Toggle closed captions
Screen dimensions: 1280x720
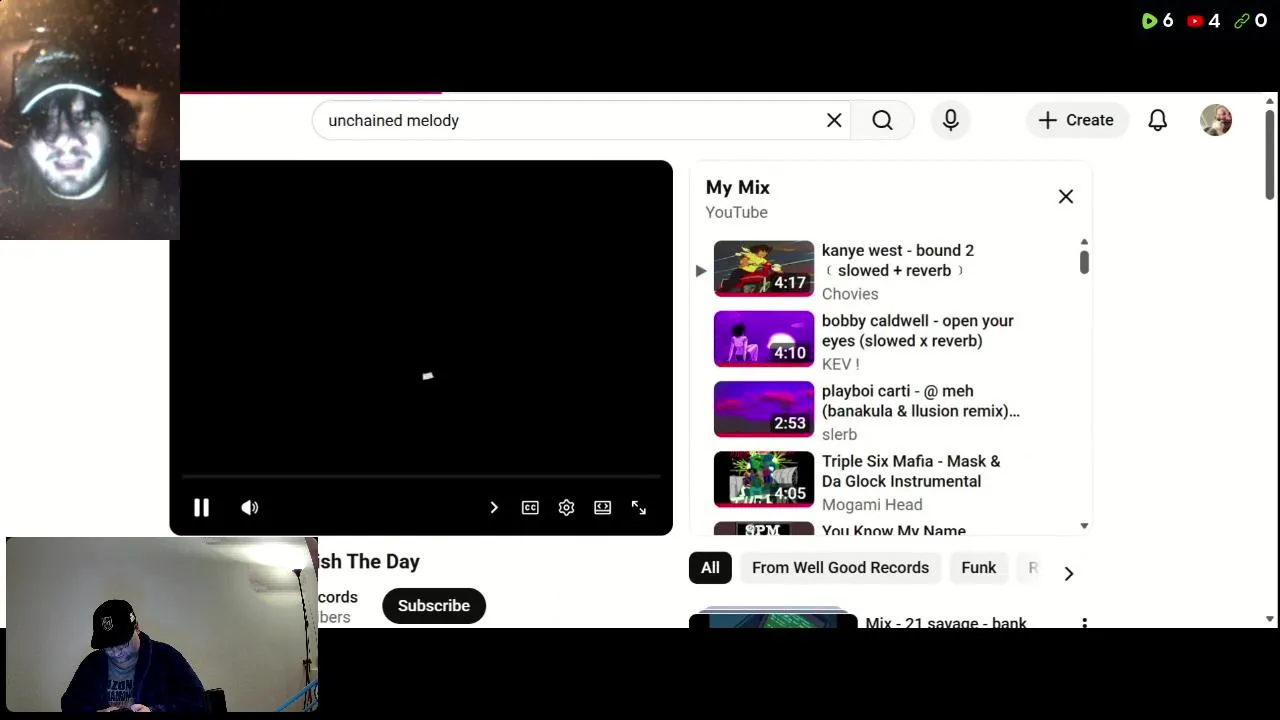pos(530,508)
